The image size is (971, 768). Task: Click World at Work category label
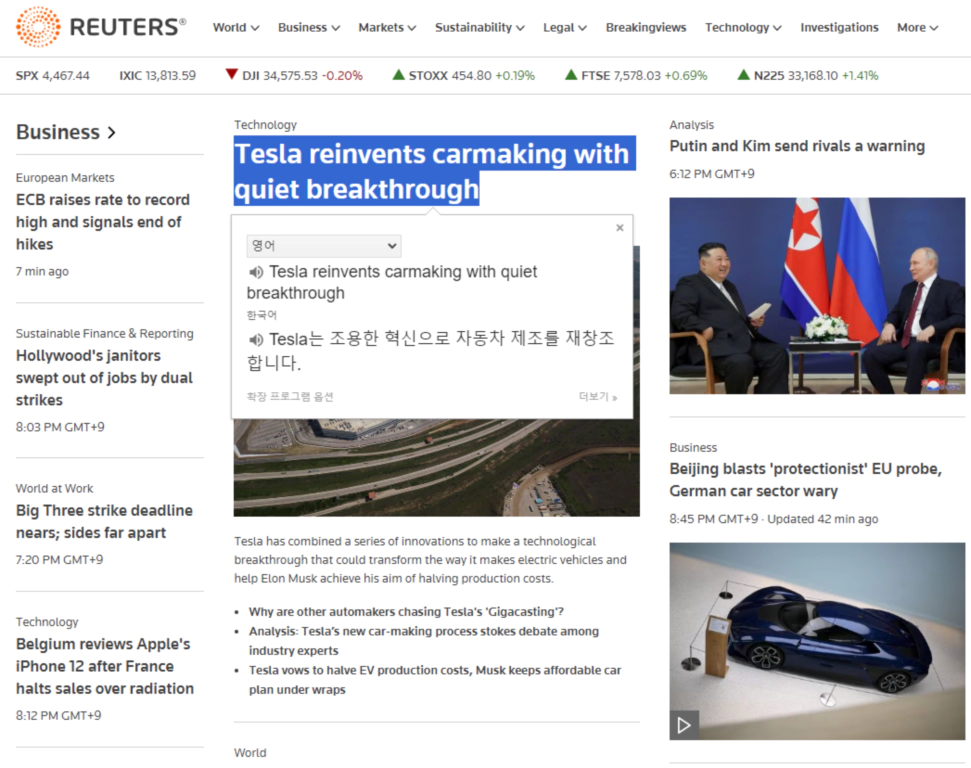(54, 488)
